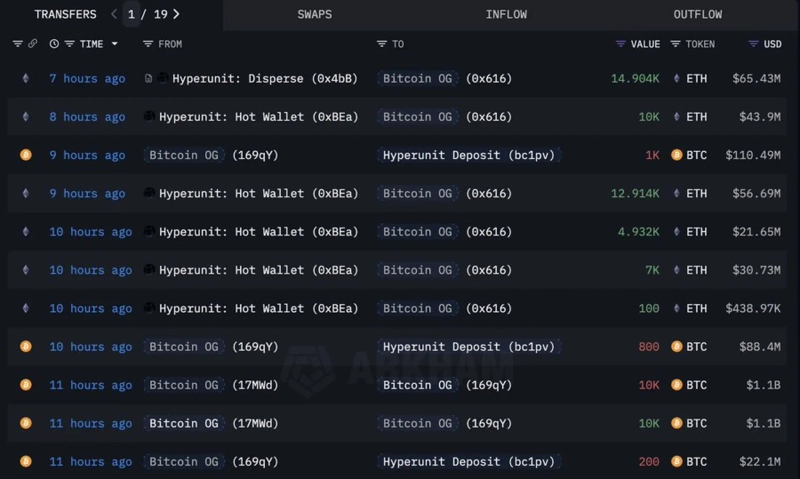This screenshot has height=479, width=800.
Task: Select the $438.97K ETH transfer row
Action: click(x=400, y=309)
